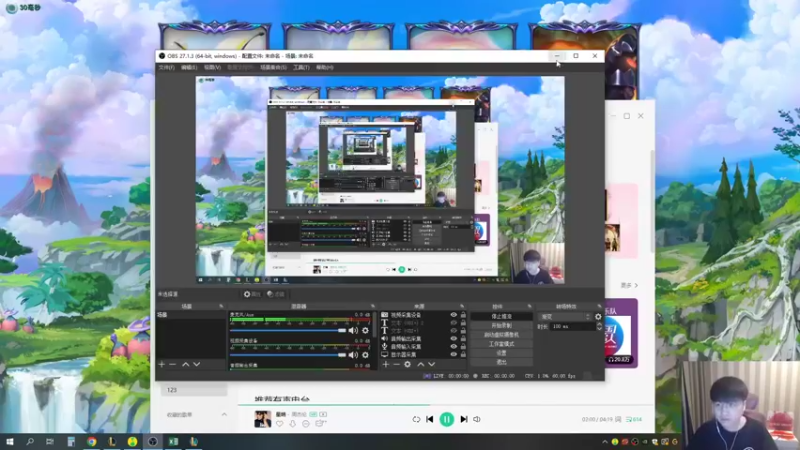Toggle visibility of the 文本 (GDI+) 2 source
800x450 pixels.
click(x=454, y=323)
